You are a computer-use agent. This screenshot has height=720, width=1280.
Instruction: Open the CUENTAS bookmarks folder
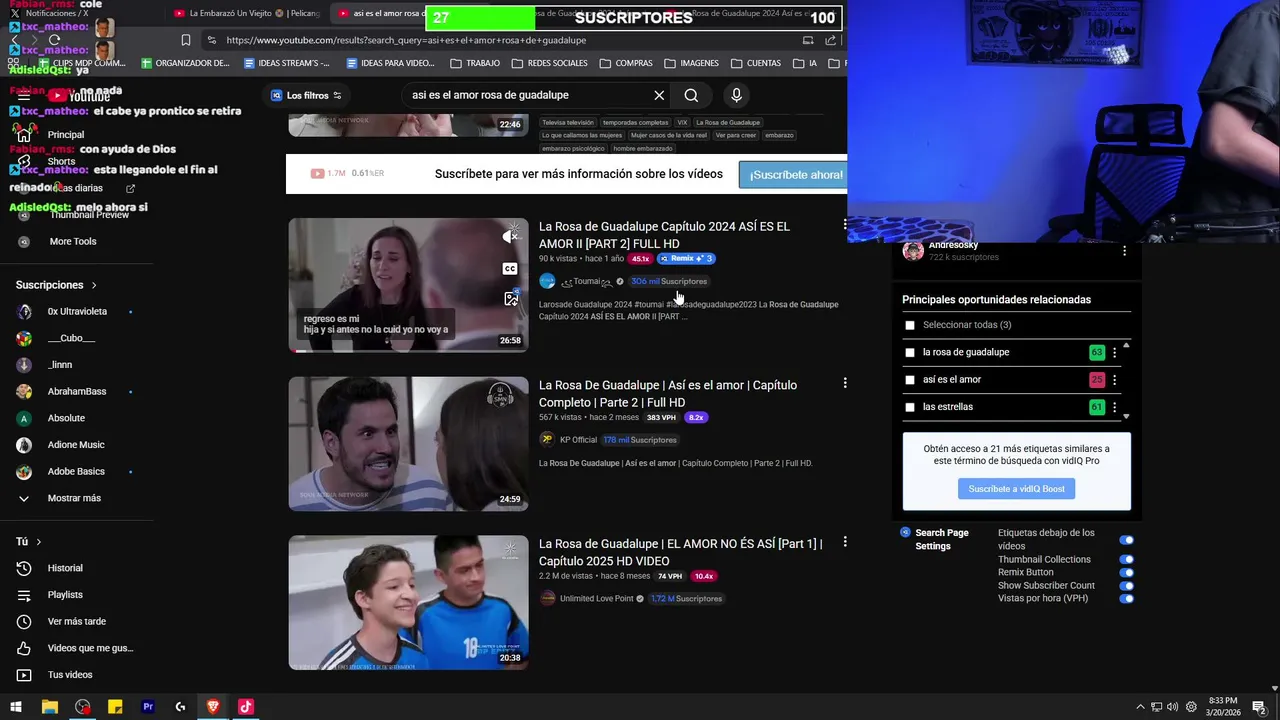coord(755,63)
